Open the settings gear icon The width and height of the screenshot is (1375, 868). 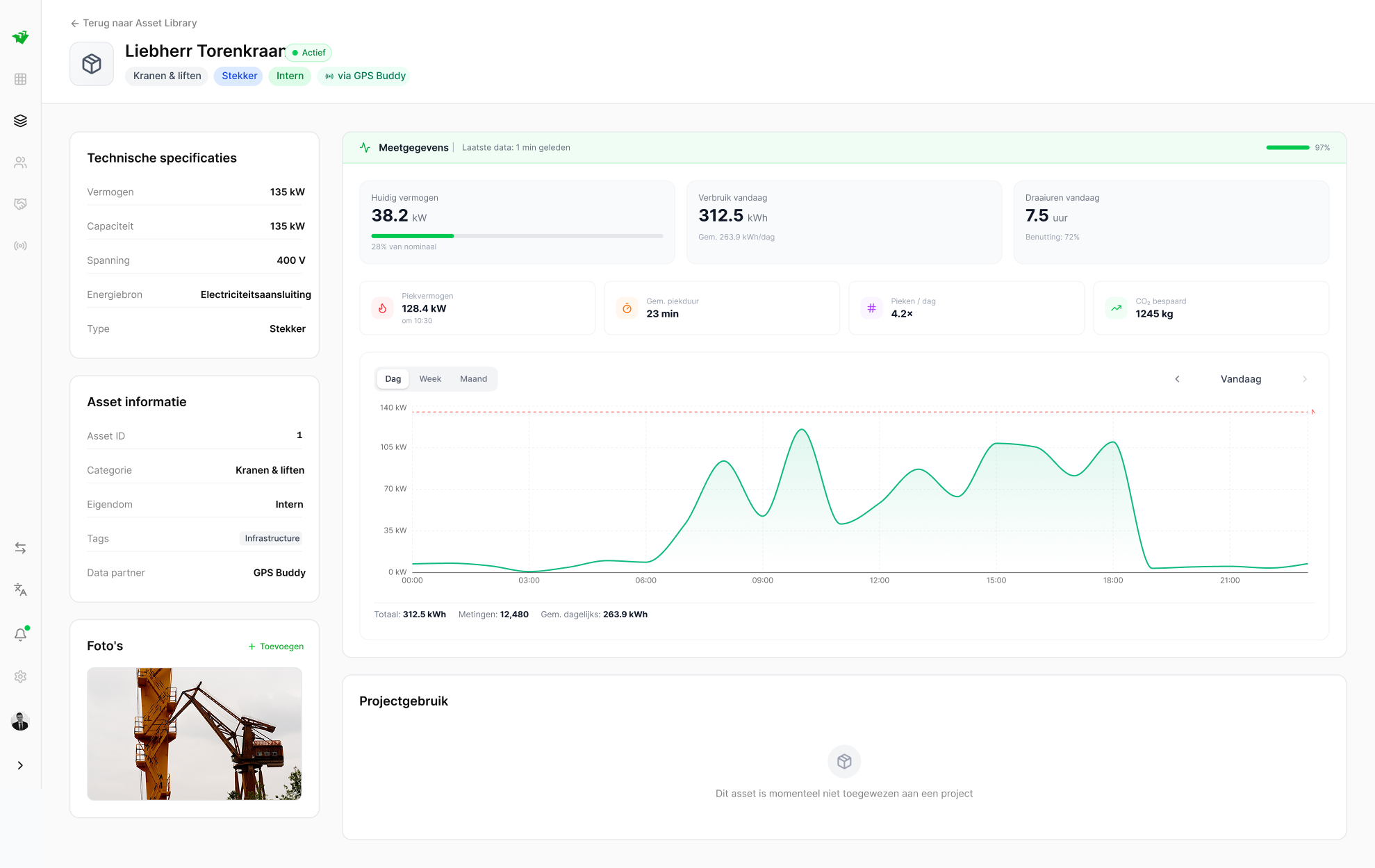point(20,676)
